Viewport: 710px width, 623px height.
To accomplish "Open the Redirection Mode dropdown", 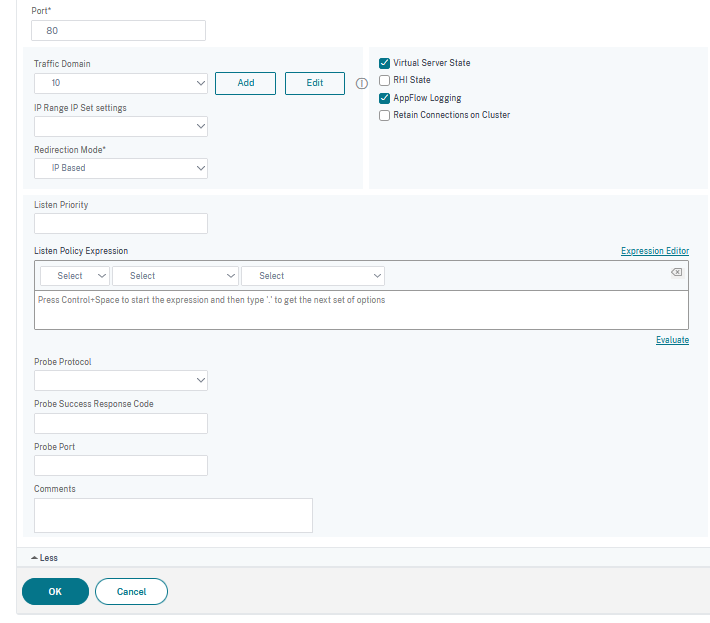I will tap(121, 168).
